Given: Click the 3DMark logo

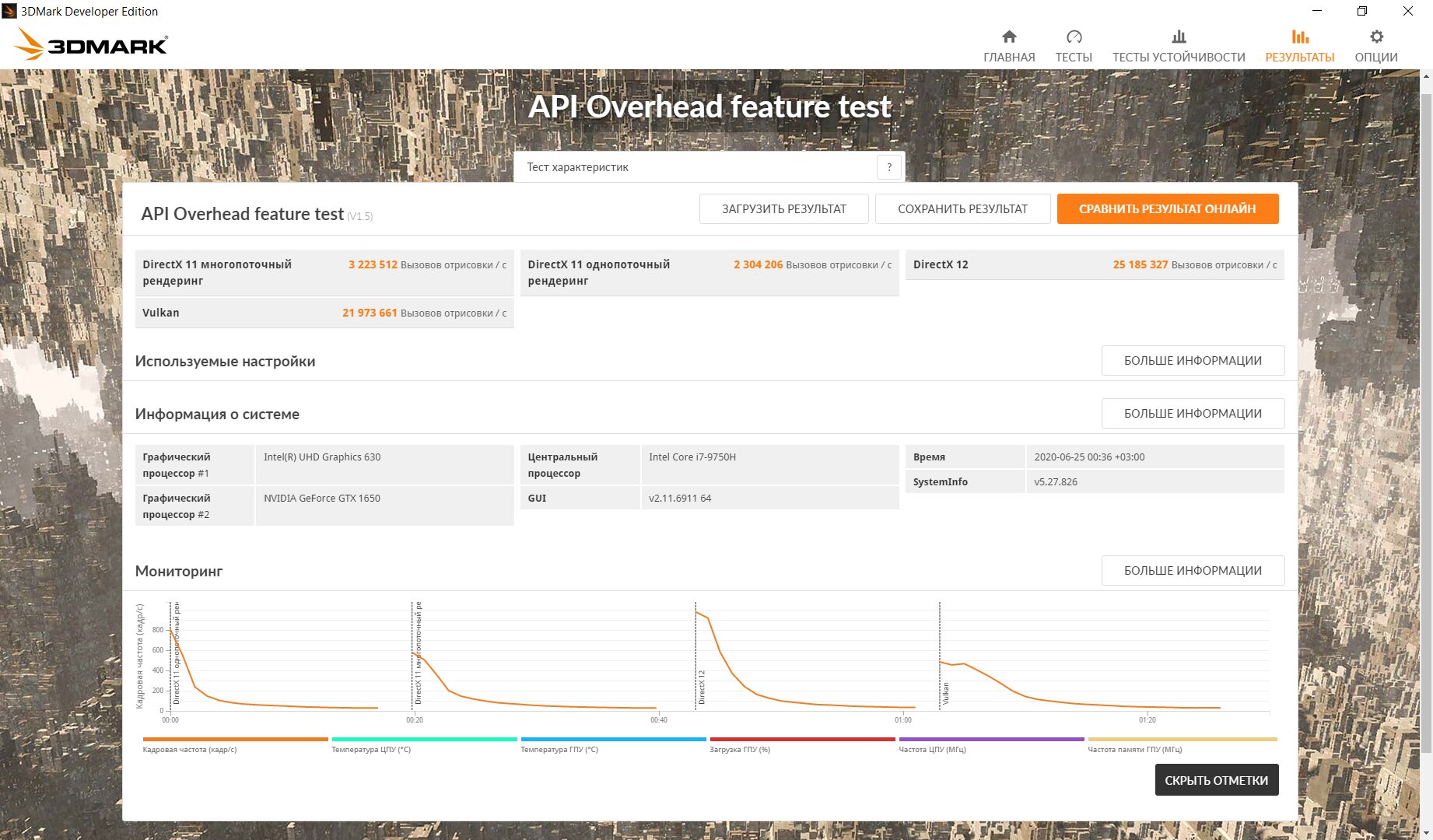Looking at the screenshot, I should tap(92, 44).
